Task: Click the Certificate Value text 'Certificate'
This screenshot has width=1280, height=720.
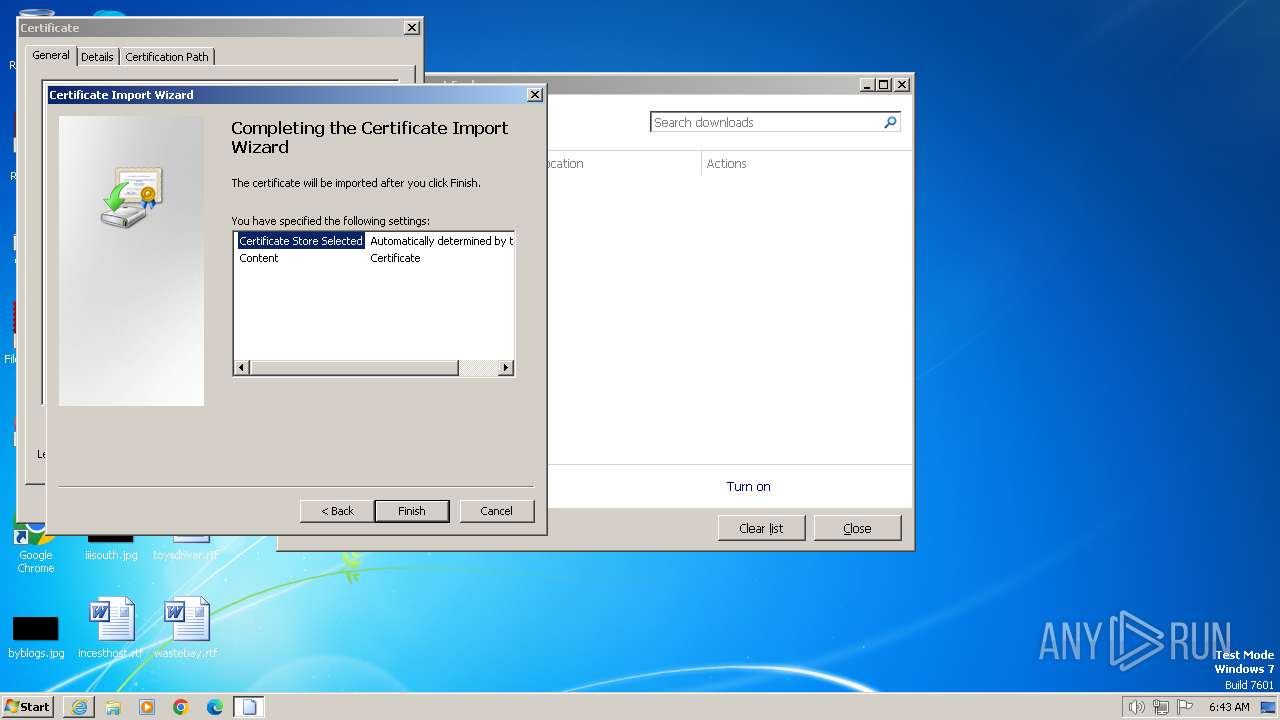Action: coord(395,258)
